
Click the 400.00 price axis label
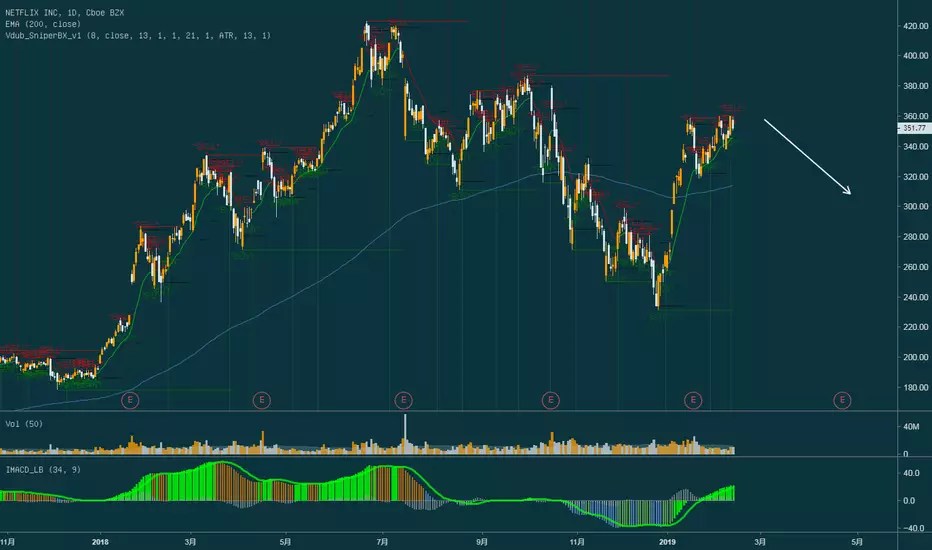coord(915,56)
